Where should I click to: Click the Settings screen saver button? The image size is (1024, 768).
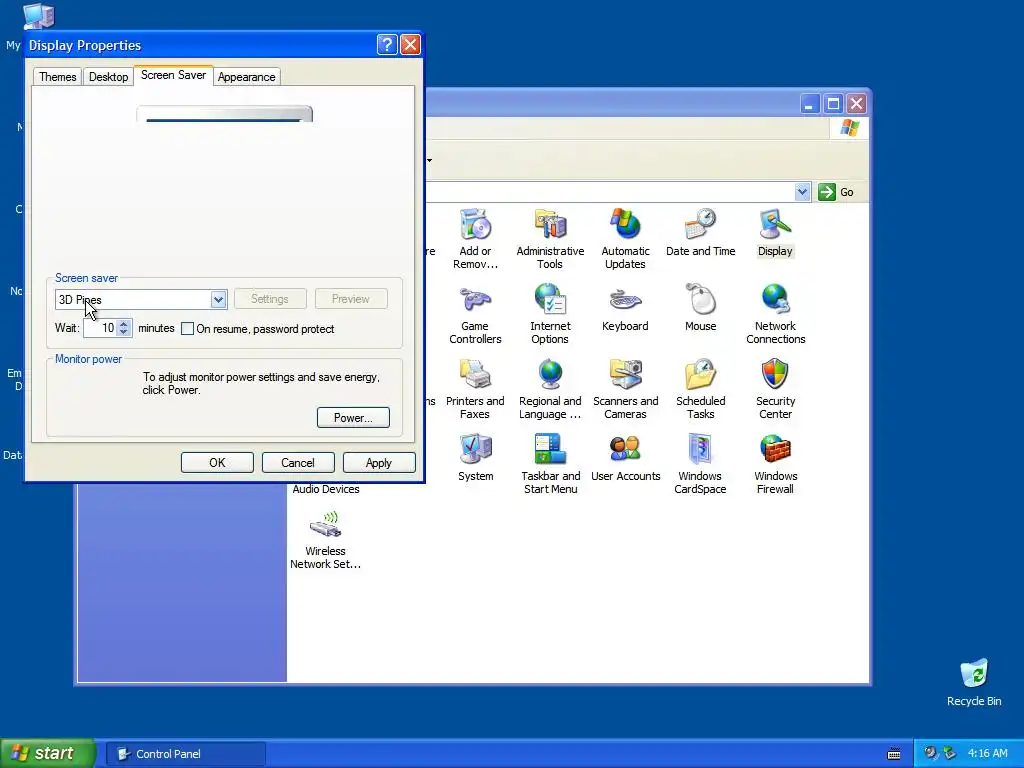[270, 298]
